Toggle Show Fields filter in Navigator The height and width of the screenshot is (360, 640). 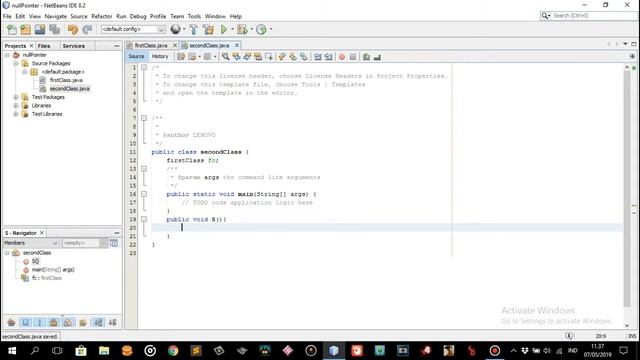click(26, 322)
